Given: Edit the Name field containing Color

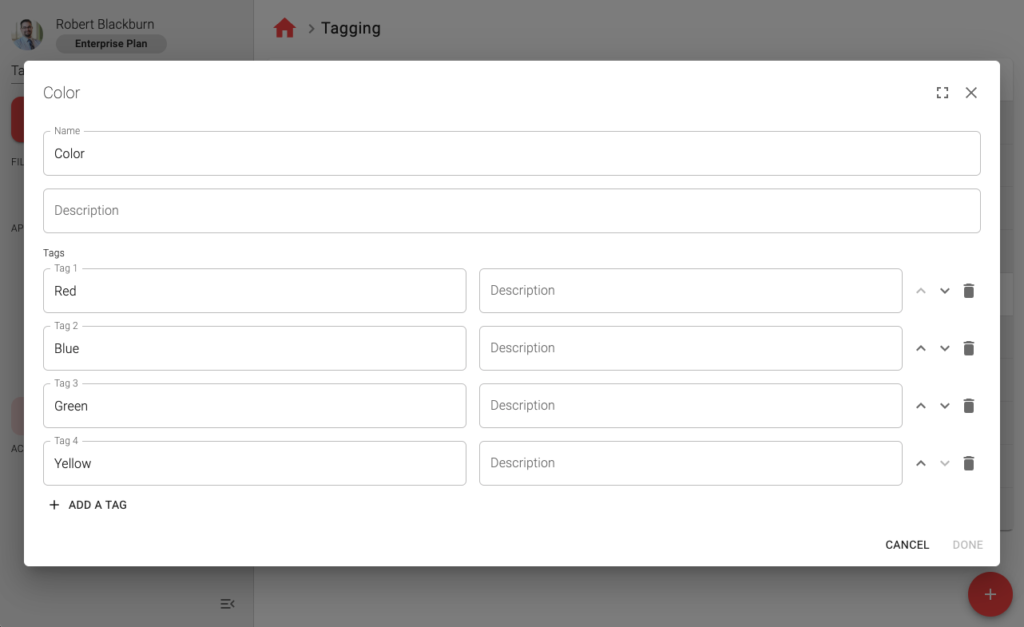Looking at the screenshot, I should click(511, 154).
